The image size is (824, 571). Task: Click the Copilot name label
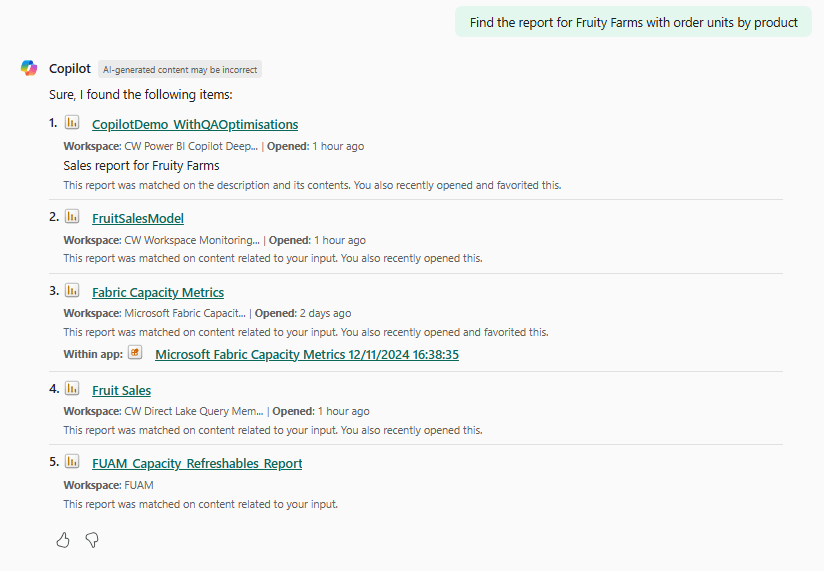coord(70,68)
